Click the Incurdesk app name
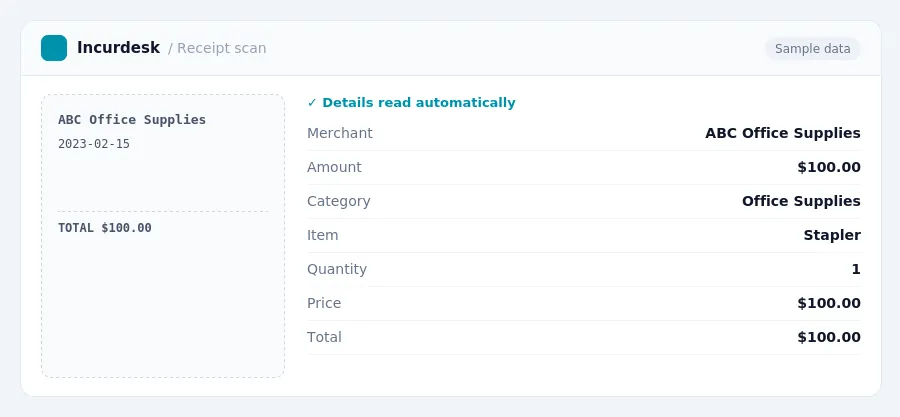The image size is (900, 417). click(x=118, y=48)
